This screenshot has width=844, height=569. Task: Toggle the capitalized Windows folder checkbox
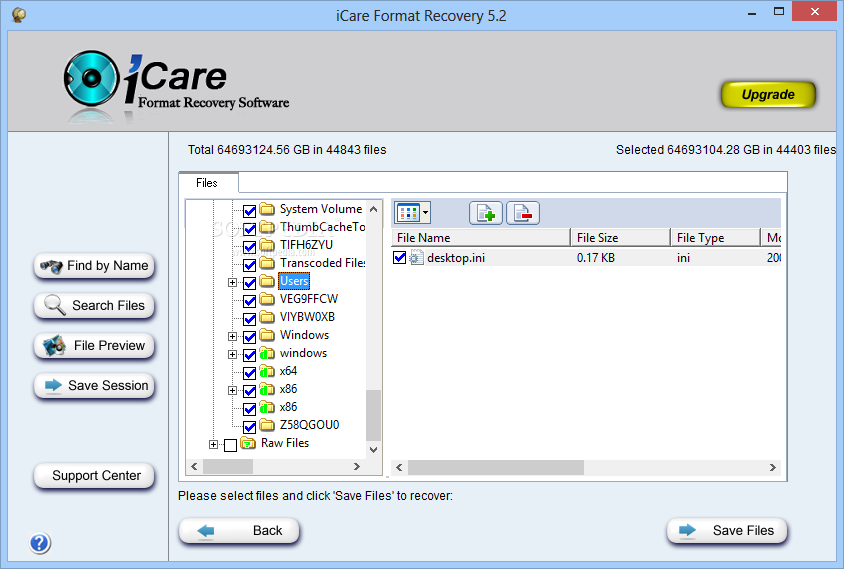pos(249,337)
